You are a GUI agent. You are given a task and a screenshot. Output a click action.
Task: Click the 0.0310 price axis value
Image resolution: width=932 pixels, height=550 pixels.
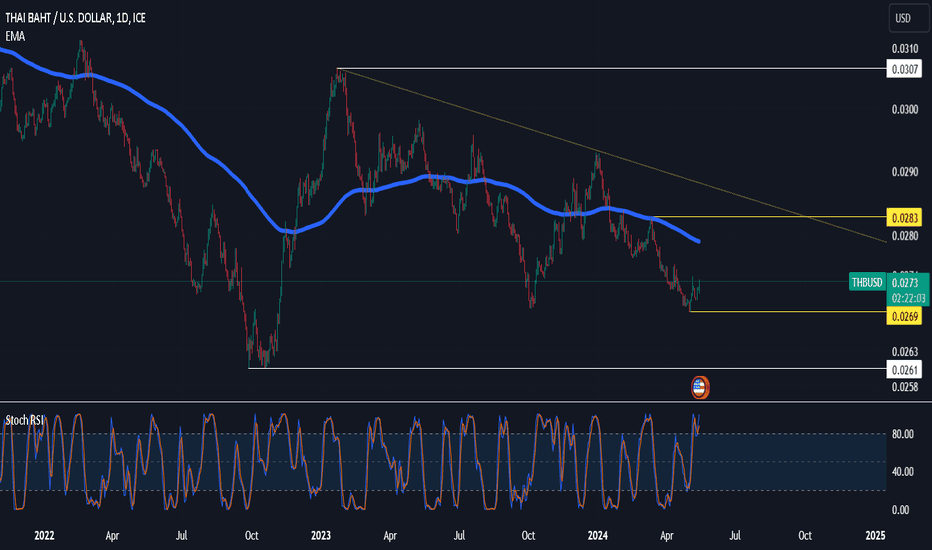[x=905, y=49]
